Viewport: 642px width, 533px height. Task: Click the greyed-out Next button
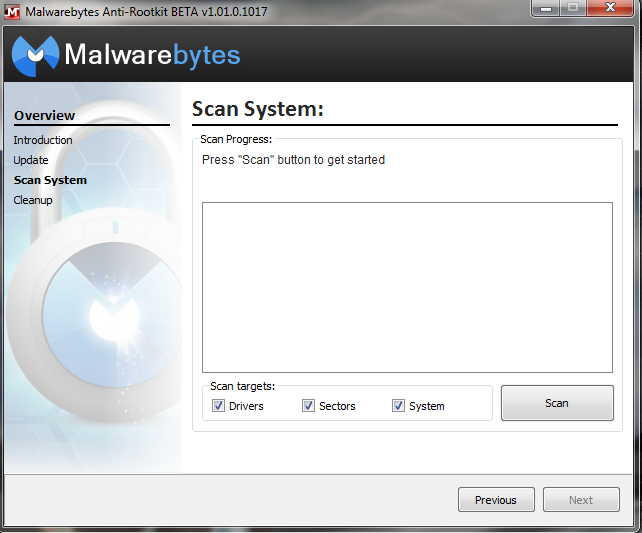pyautogui.click(x=581, y=499)
